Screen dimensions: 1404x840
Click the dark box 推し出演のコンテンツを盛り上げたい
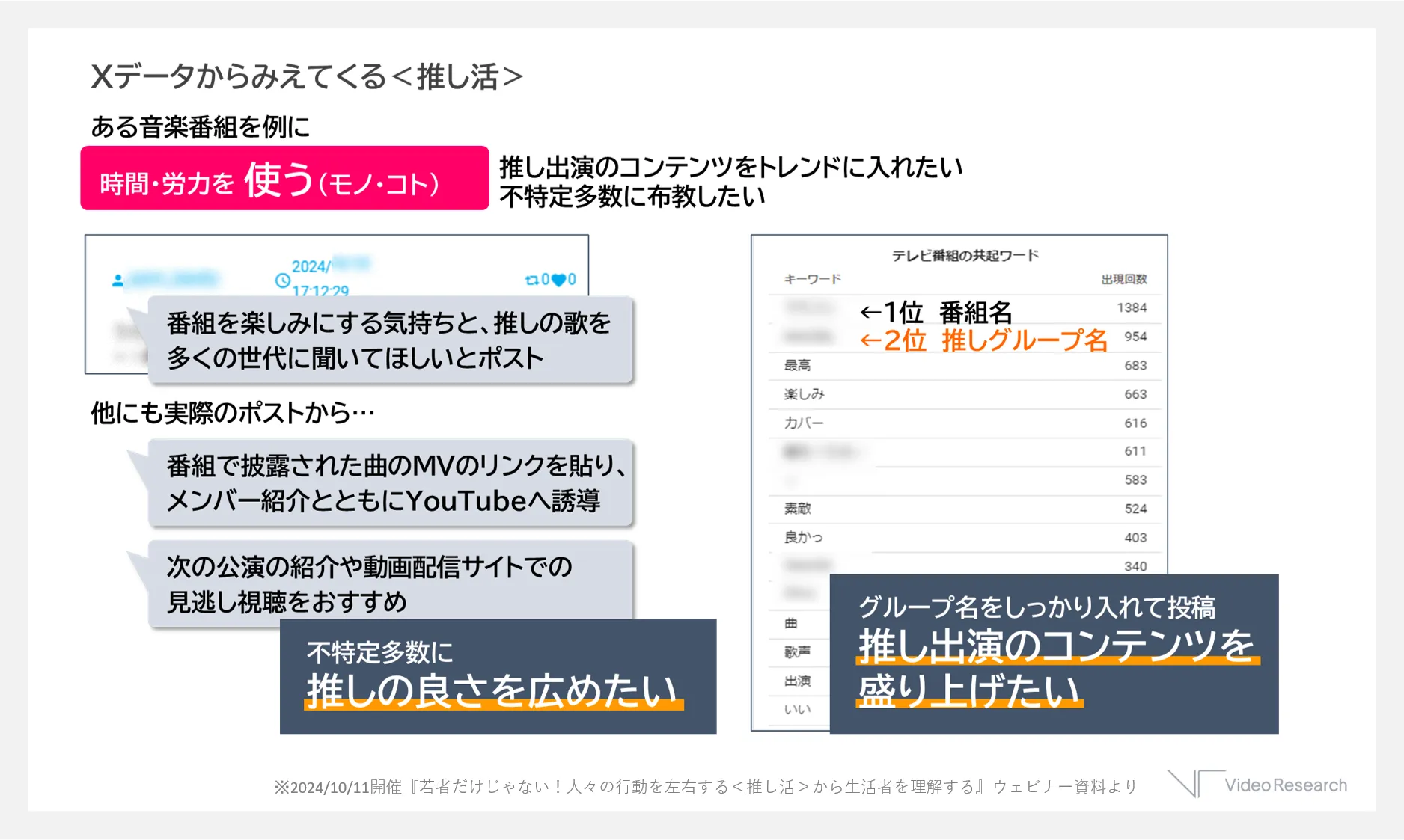pos(1054,654)
